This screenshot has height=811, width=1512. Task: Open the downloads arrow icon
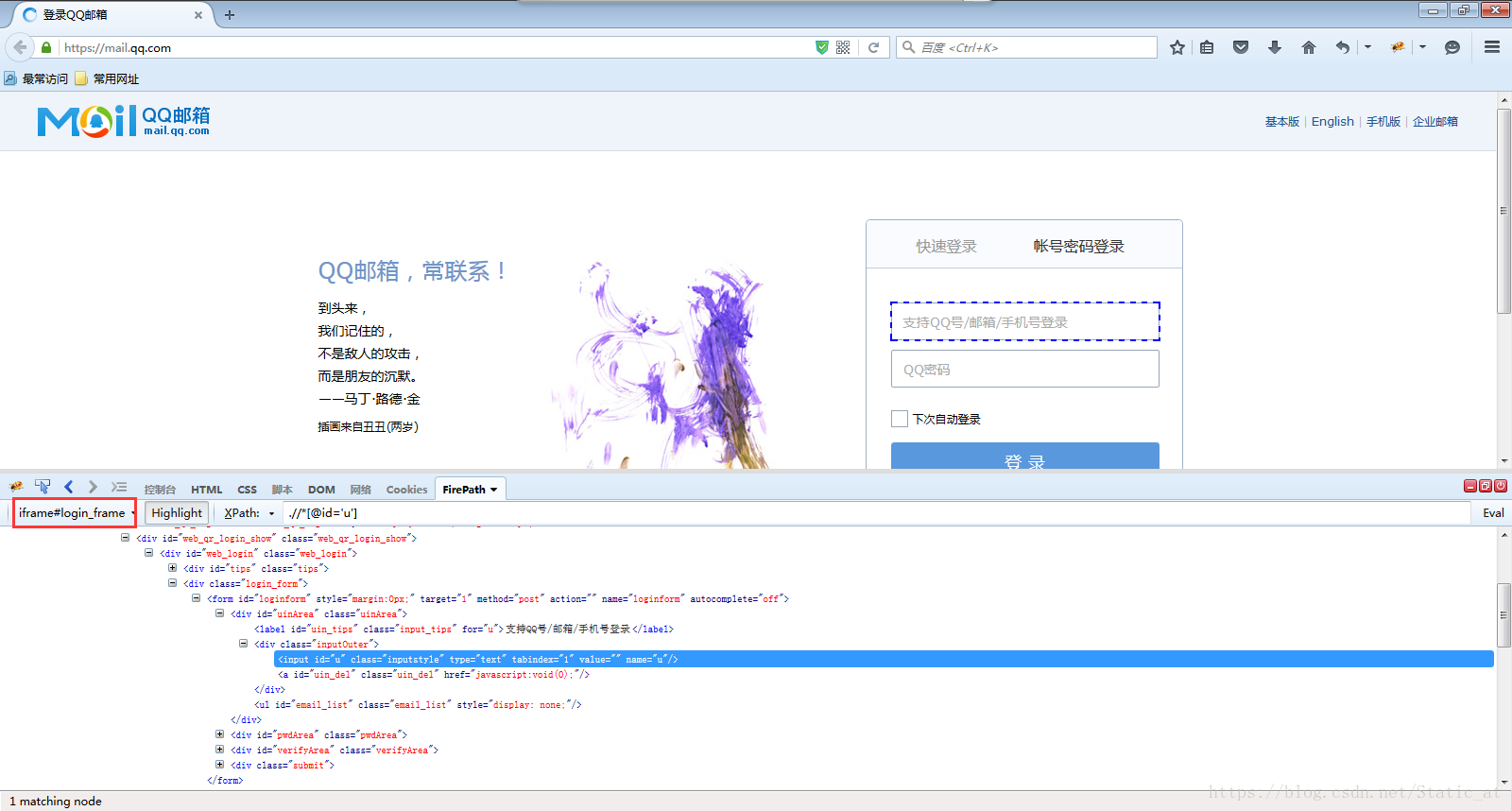pyautogui.click(x=1275, y=47)
